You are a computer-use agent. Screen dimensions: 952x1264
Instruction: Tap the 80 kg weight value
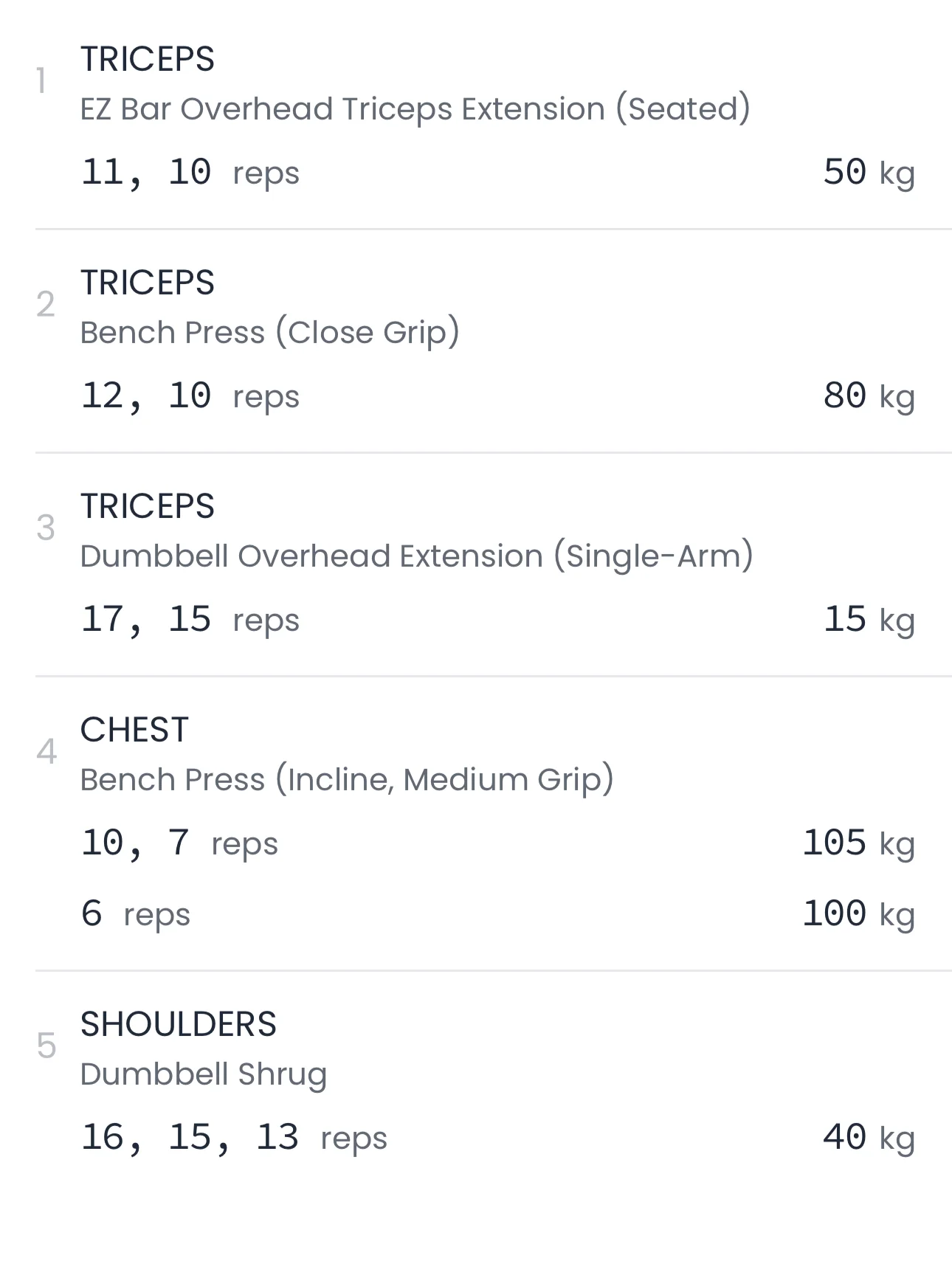(x=869, y=396)
